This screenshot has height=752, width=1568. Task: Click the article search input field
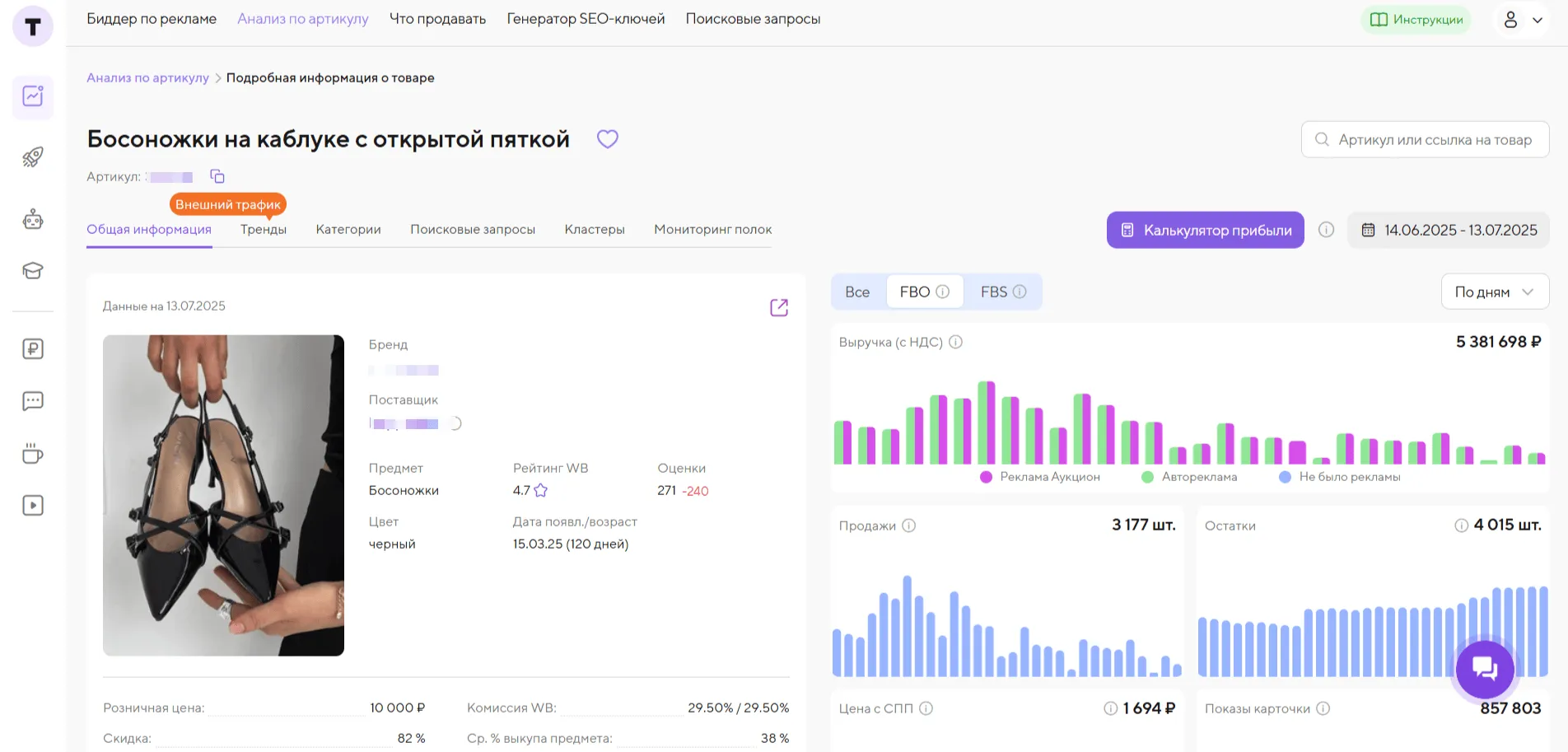pyautogui.click(x=1434, y=140)
